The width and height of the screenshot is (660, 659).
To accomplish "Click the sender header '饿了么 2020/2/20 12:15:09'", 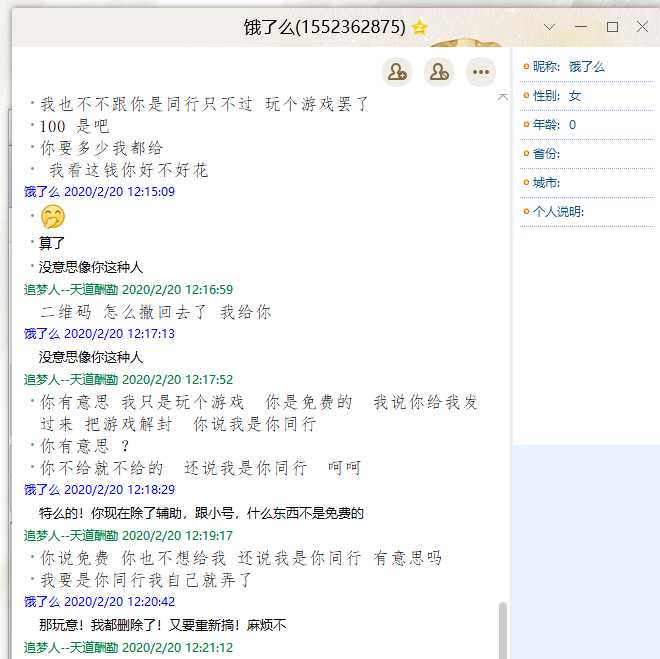I will [x=99, y=192].
